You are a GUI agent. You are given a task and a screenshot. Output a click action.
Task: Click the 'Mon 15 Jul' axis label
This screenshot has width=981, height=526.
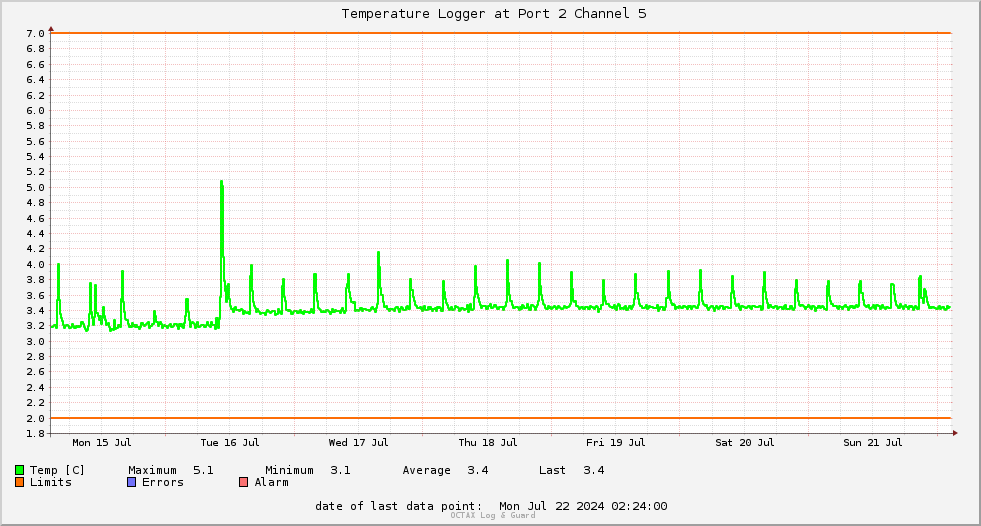(101, 443)
